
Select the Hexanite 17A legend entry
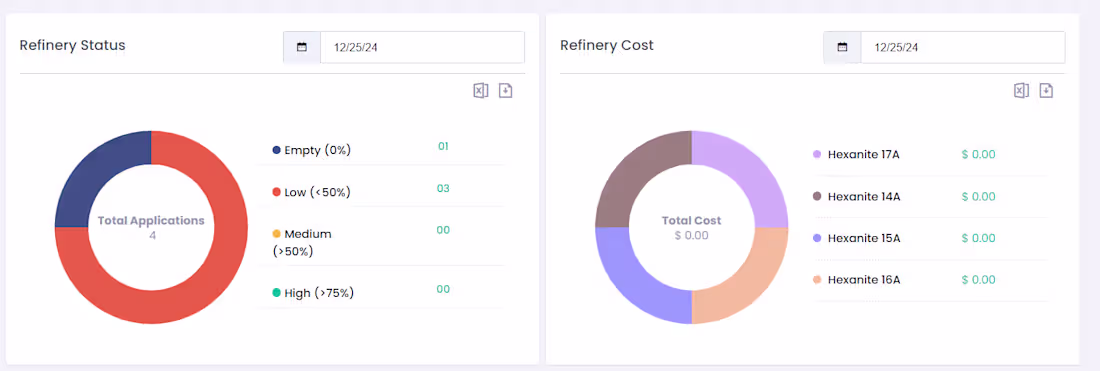pyautogui.click(x=856, y=154)
